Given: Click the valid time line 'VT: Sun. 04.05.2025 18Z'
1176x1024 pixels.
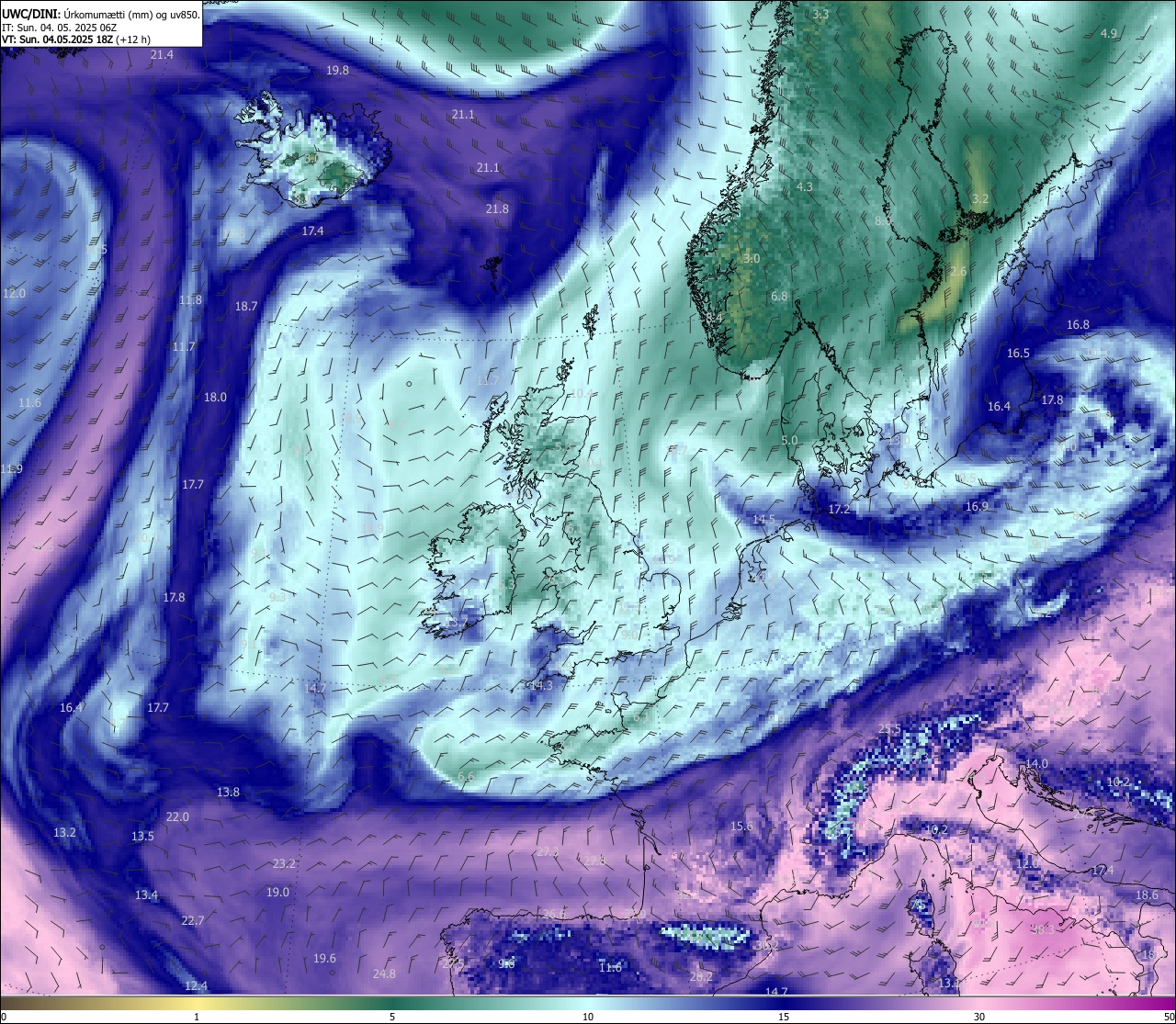Looking at the screenshot, I should [57, 39].
